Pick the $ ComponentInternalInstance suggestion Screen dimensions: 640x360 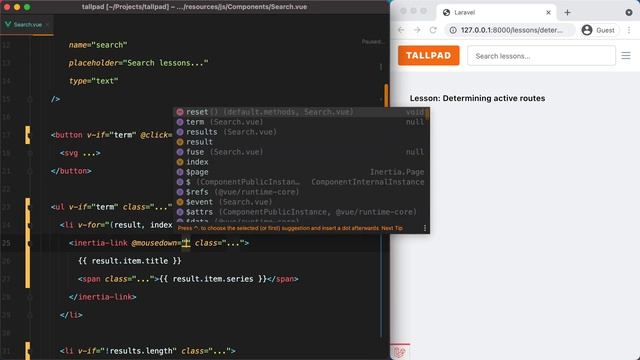(302, 182)
